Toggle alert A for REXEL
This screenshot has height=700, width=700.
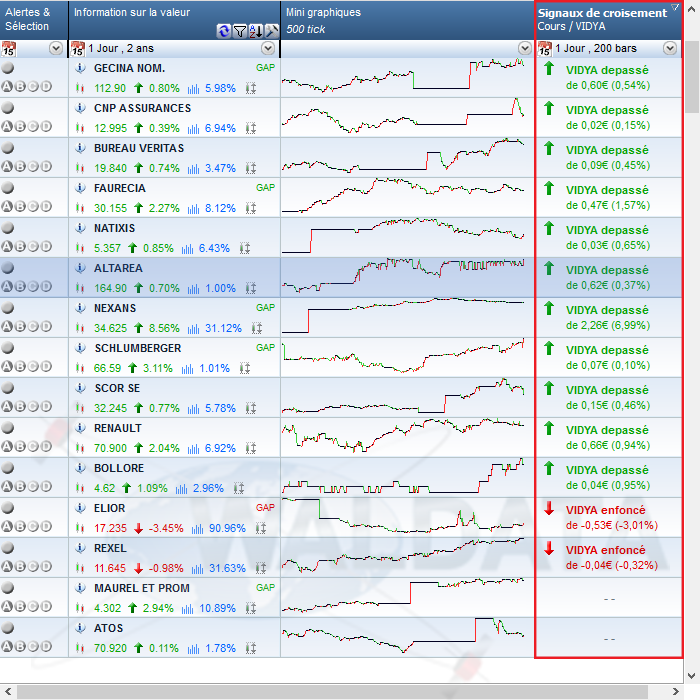coord(7,567)
